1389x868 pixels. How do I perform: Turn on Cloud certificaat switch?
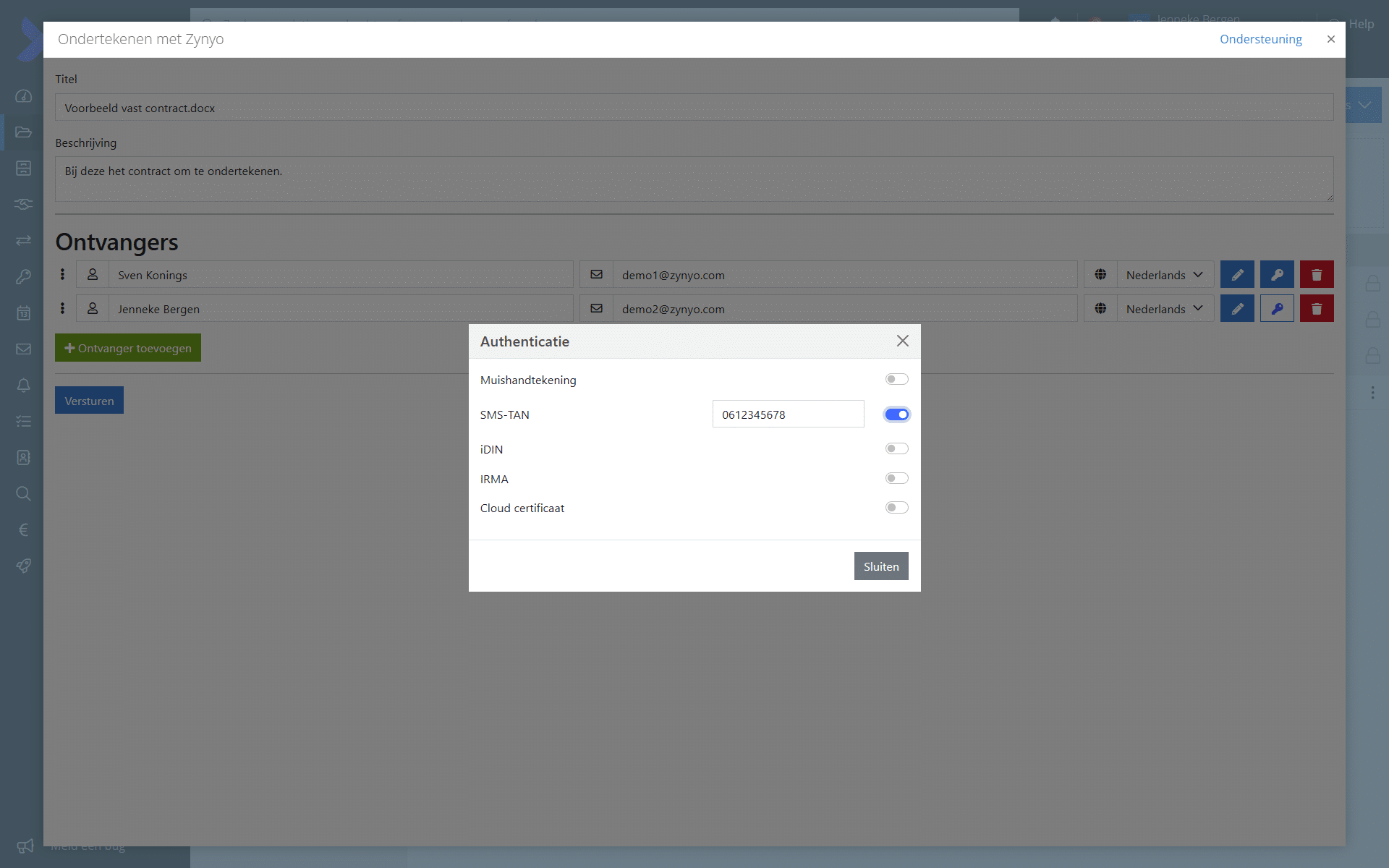896,508
